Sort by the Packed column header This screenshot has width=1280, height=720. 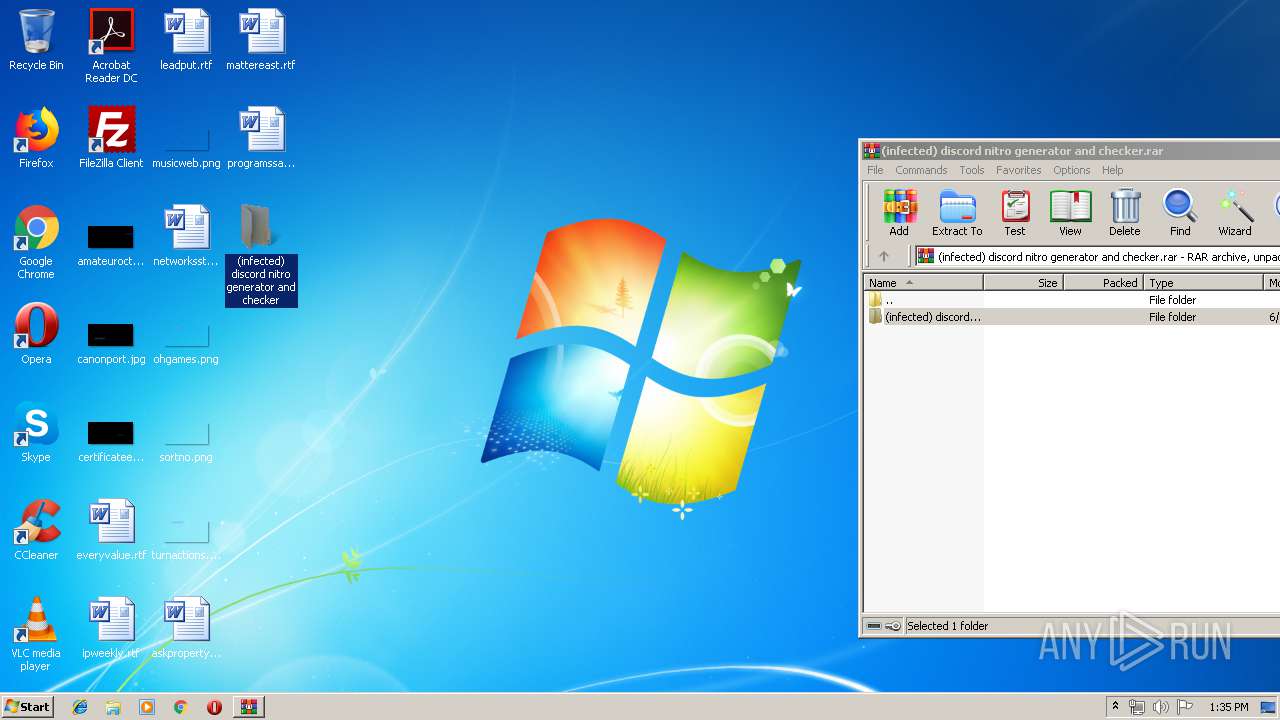coord(1103,283)
